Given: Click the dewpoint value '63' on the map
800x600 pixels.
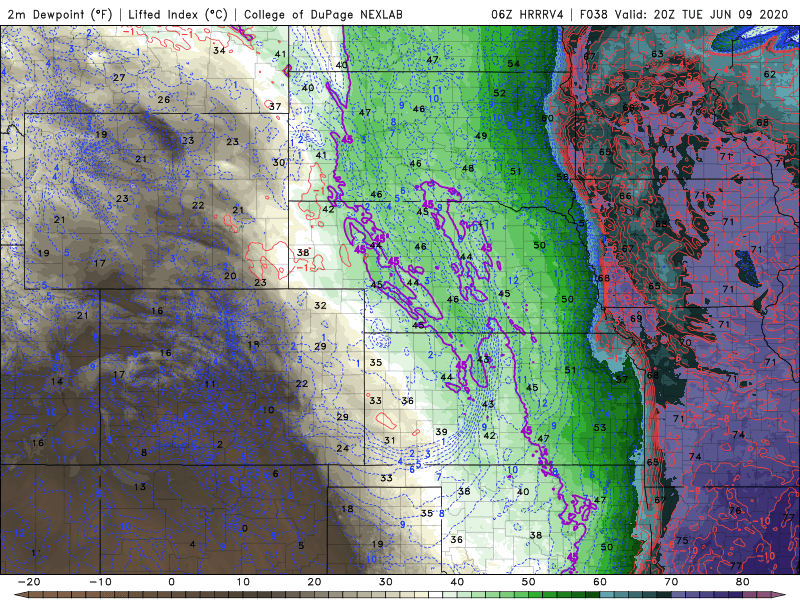Looking at the screenshot, I should (x=658, y=54).
